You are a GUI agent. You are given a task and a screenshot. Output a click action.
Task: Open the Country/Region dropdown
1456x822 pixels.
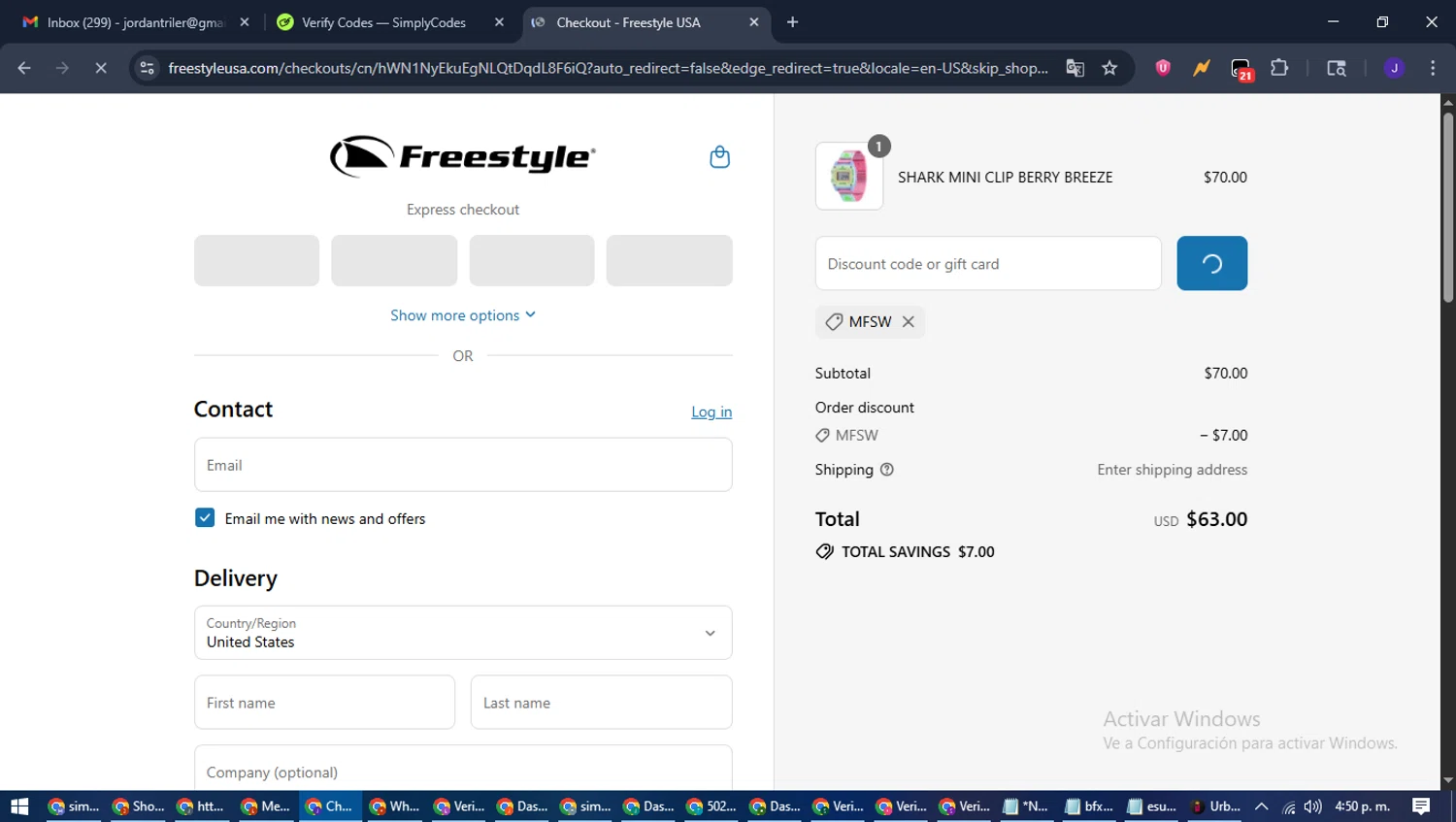click(463, 633)
